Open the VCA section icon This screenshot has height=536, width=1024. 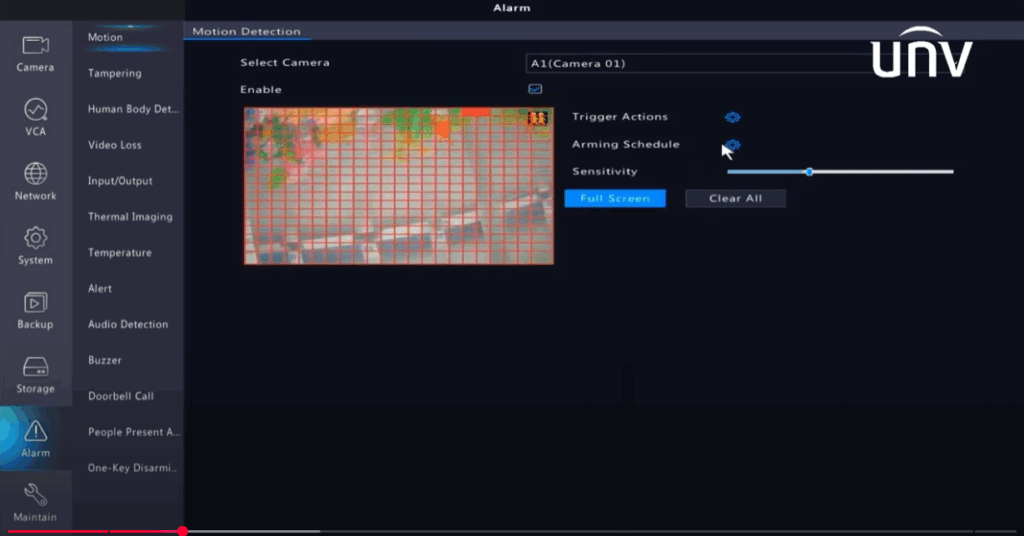coord(36,110)
